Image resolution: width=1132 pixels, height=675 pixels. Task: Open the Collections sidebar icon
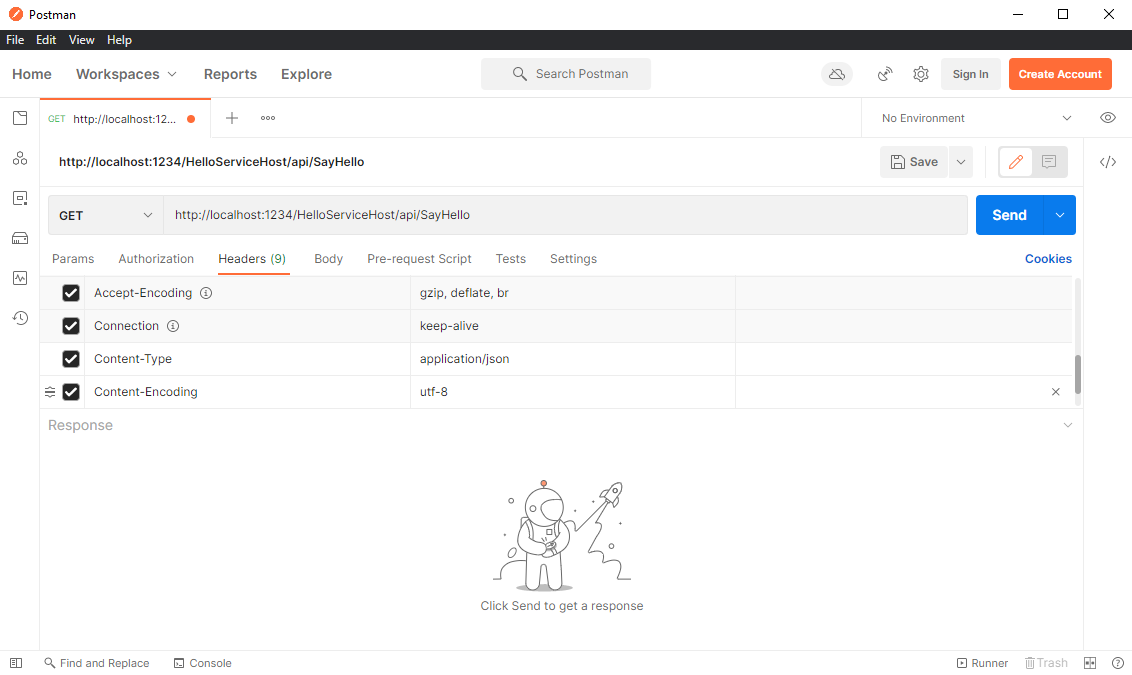[x=19, y=118]
